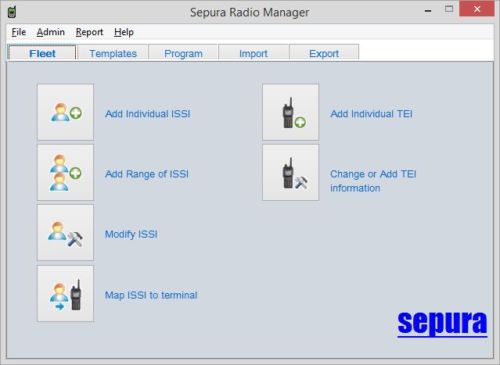500x365 pixels.
Task: Switch to the Program tab
Action: [183, 53]
